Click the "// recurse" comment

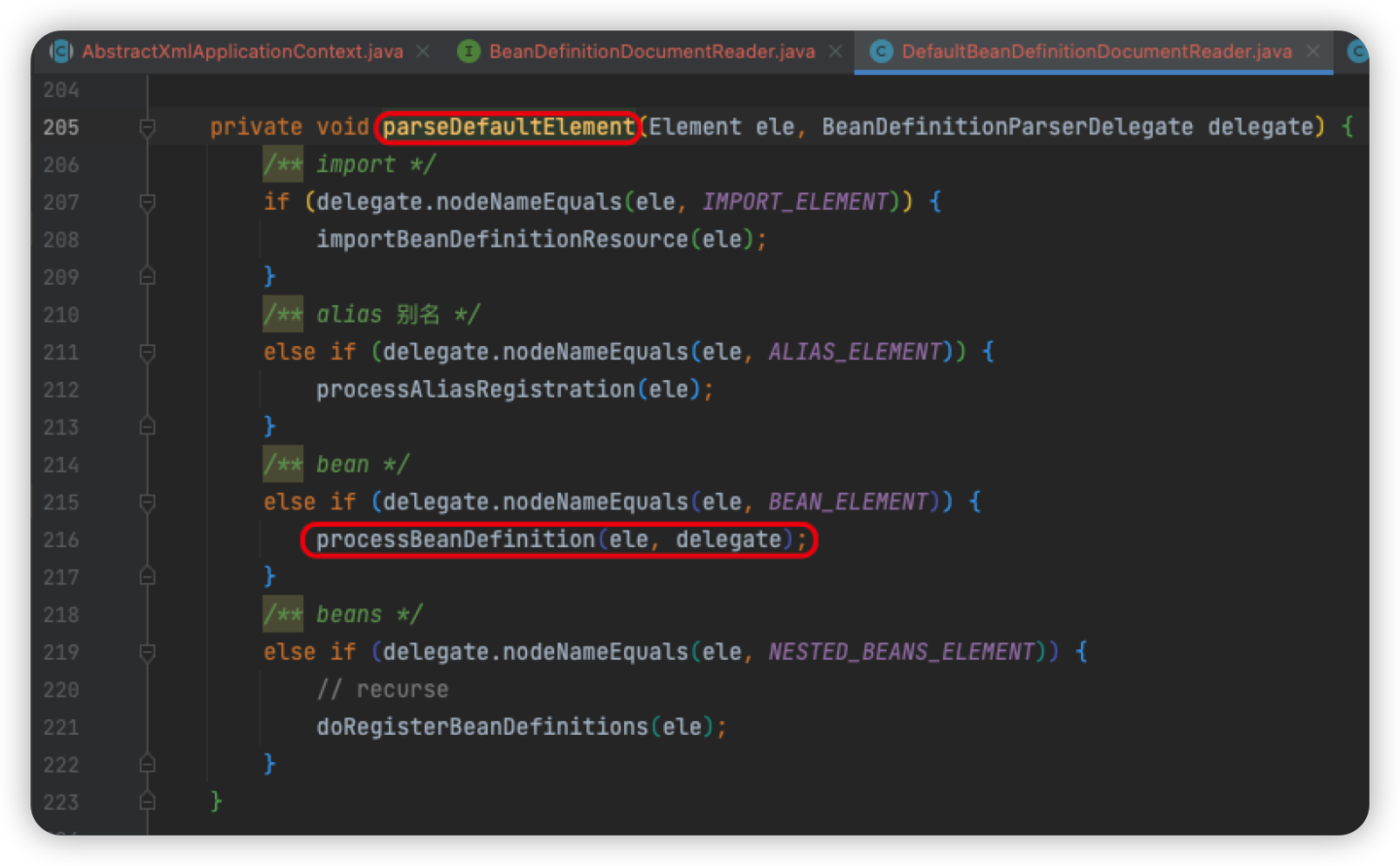(x=382, y=690)
